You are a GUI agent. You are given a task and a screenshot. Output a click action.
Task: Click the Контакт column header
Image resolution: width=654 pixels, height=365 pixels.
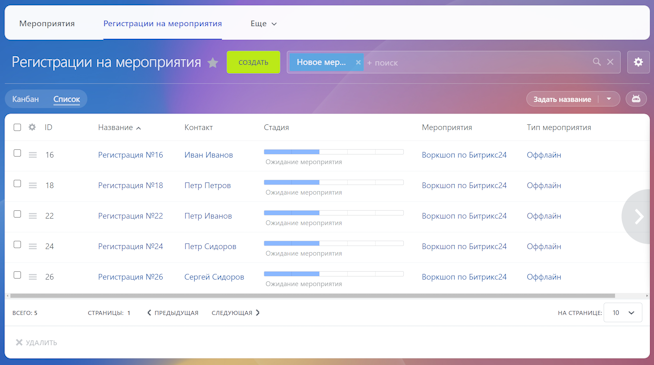[x=199, y=127]
